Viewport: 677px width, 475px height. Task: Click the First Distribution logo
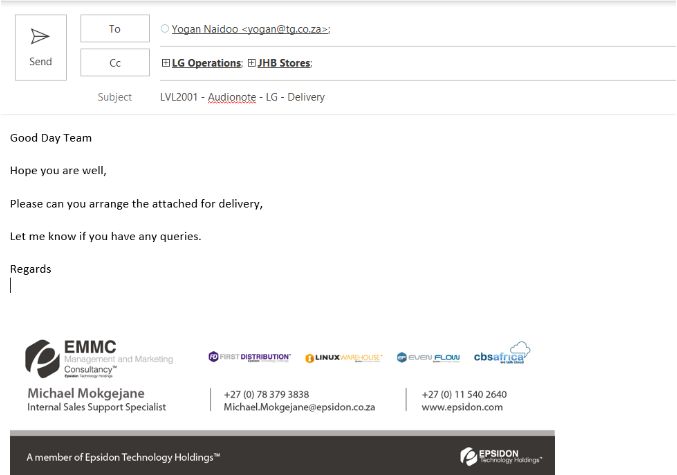click(250, 357)
